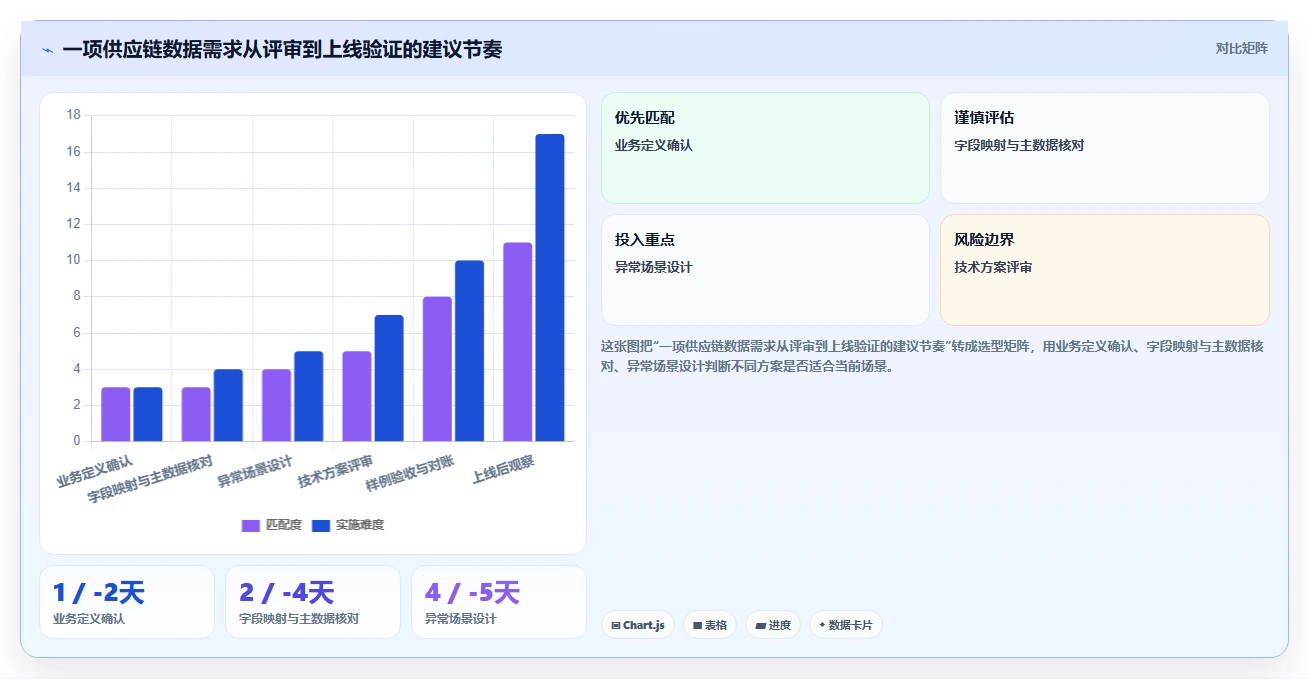Viewport: 1309px width, 679px height.
Task: Click the 匹配度 bar for 上线后观察
Action: pos(518,341)
